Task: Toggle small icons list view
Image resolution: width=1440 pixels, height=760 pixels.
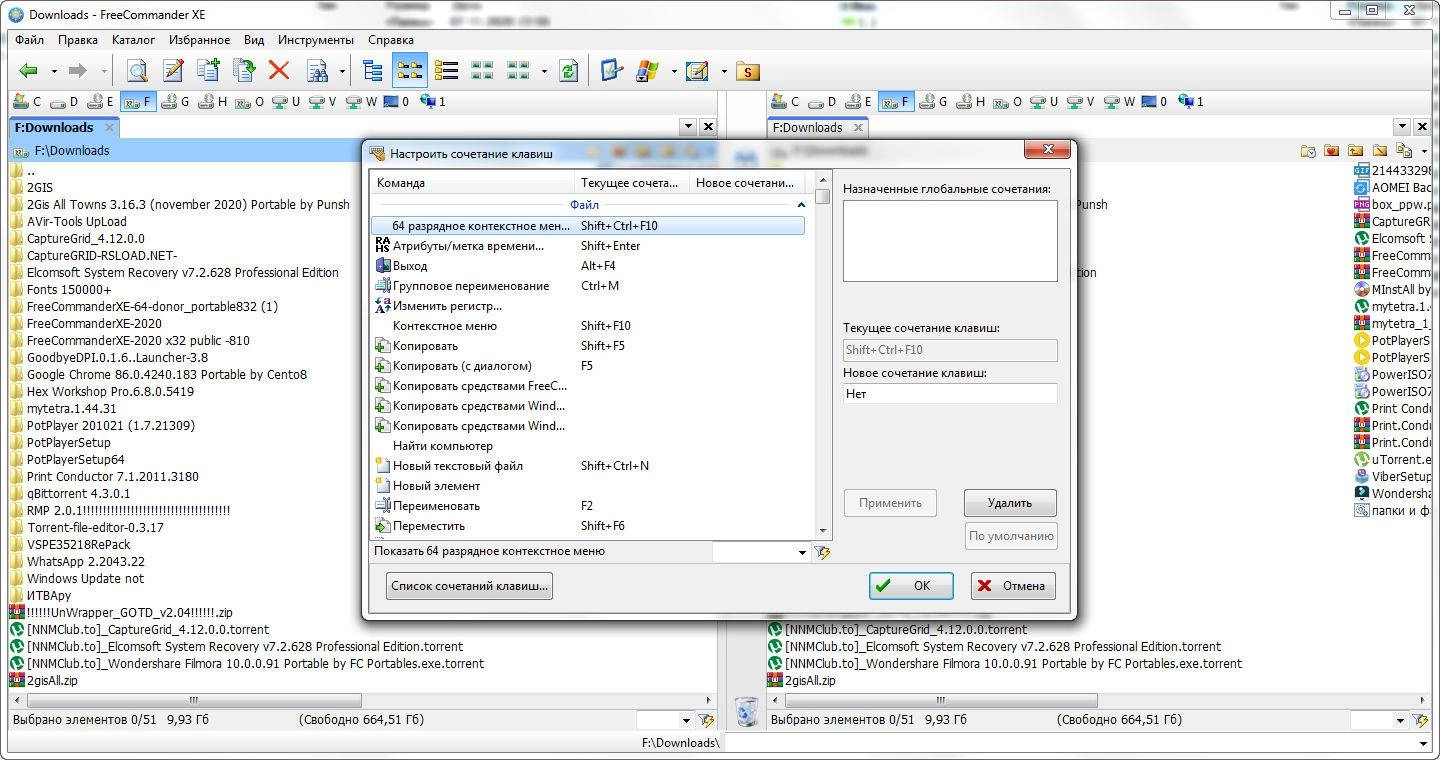Action: 409,71
